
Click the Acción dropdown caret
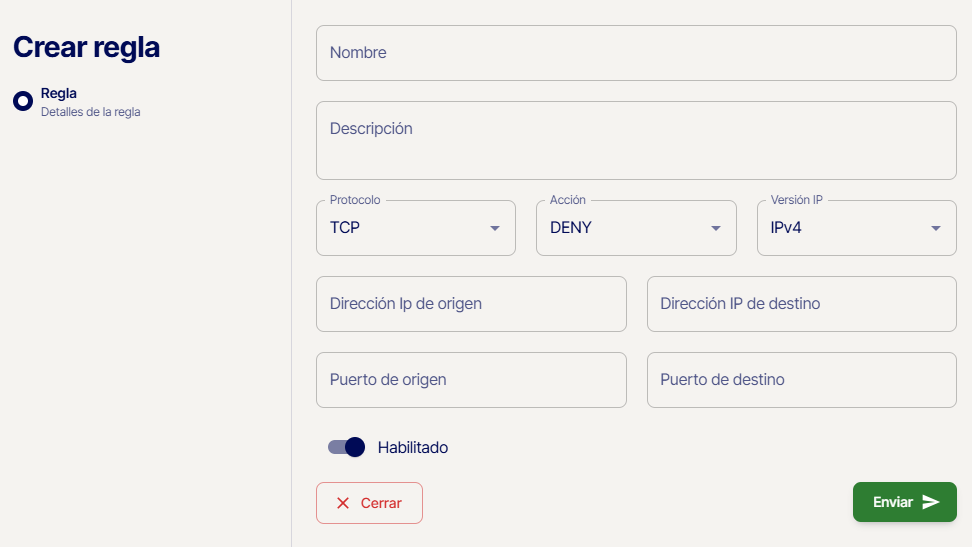tap(716, 228)
